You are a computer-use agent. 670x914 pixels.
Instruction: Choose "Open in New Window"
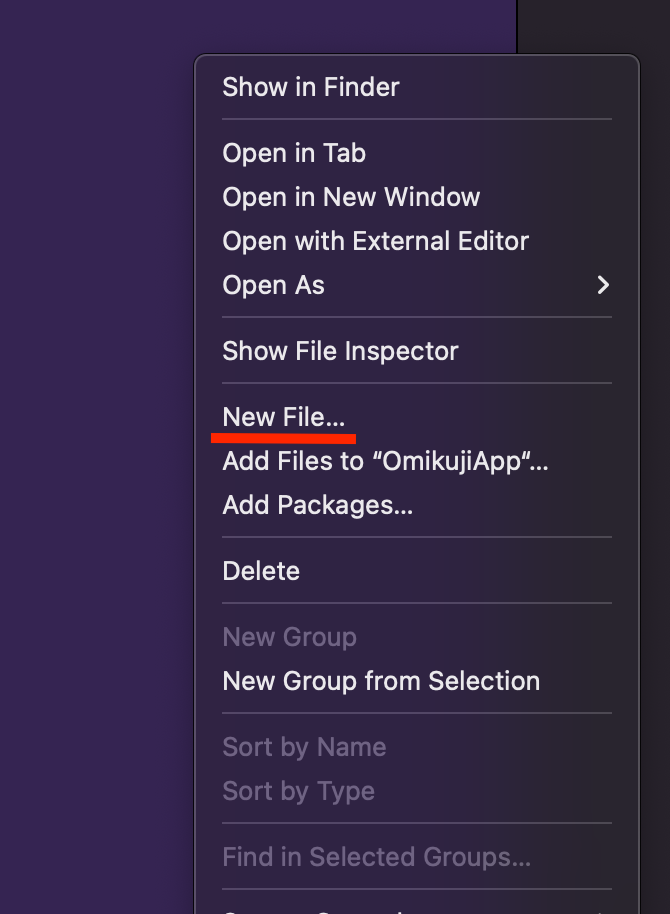pos(350,196)
